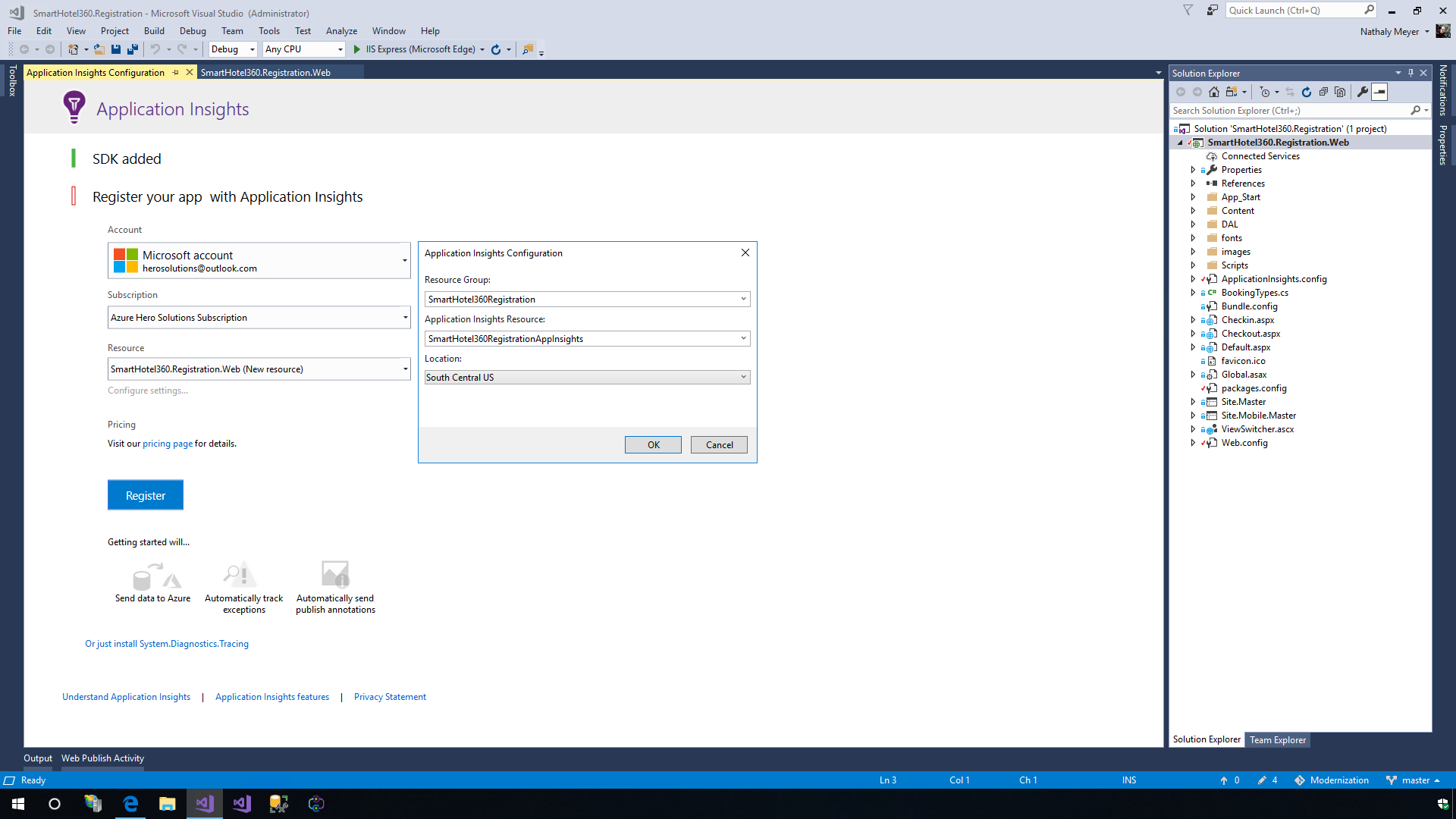Viewport: 1456px width, 819px height.
Task: Toggle auto-hide pin on Solution Explorer panel
Action: click(1410, 73)
